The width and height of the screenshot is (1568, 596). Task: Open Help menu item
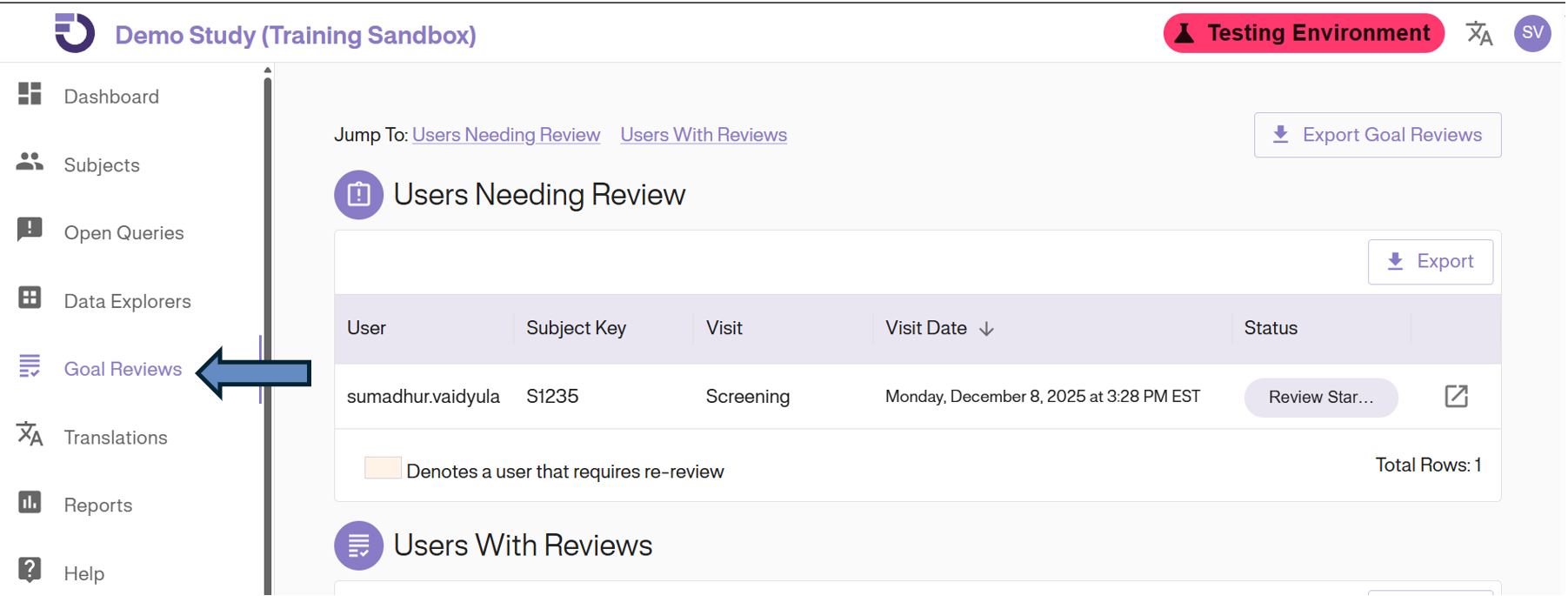tap(84, 573)
